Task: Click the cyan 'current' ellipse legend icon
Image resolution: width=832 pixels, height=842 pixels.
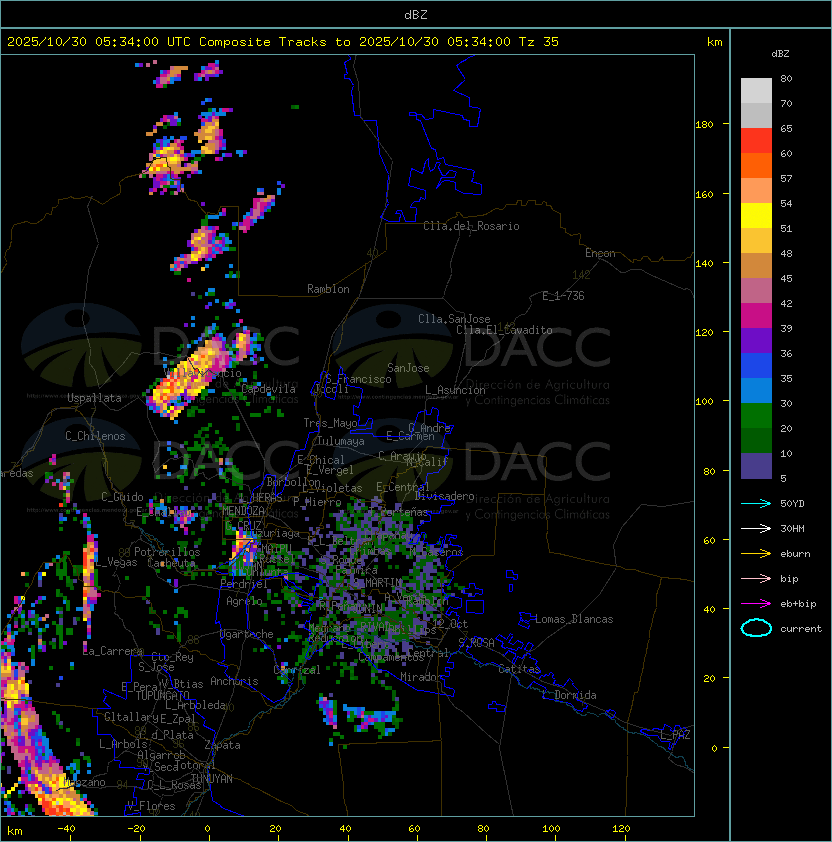Action: [756, 628]
